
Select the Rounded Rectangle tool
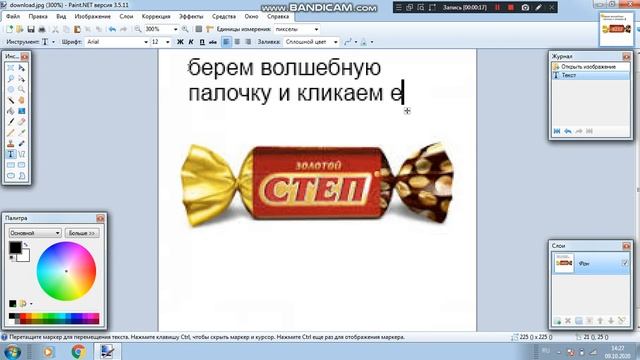pos(21,165)
